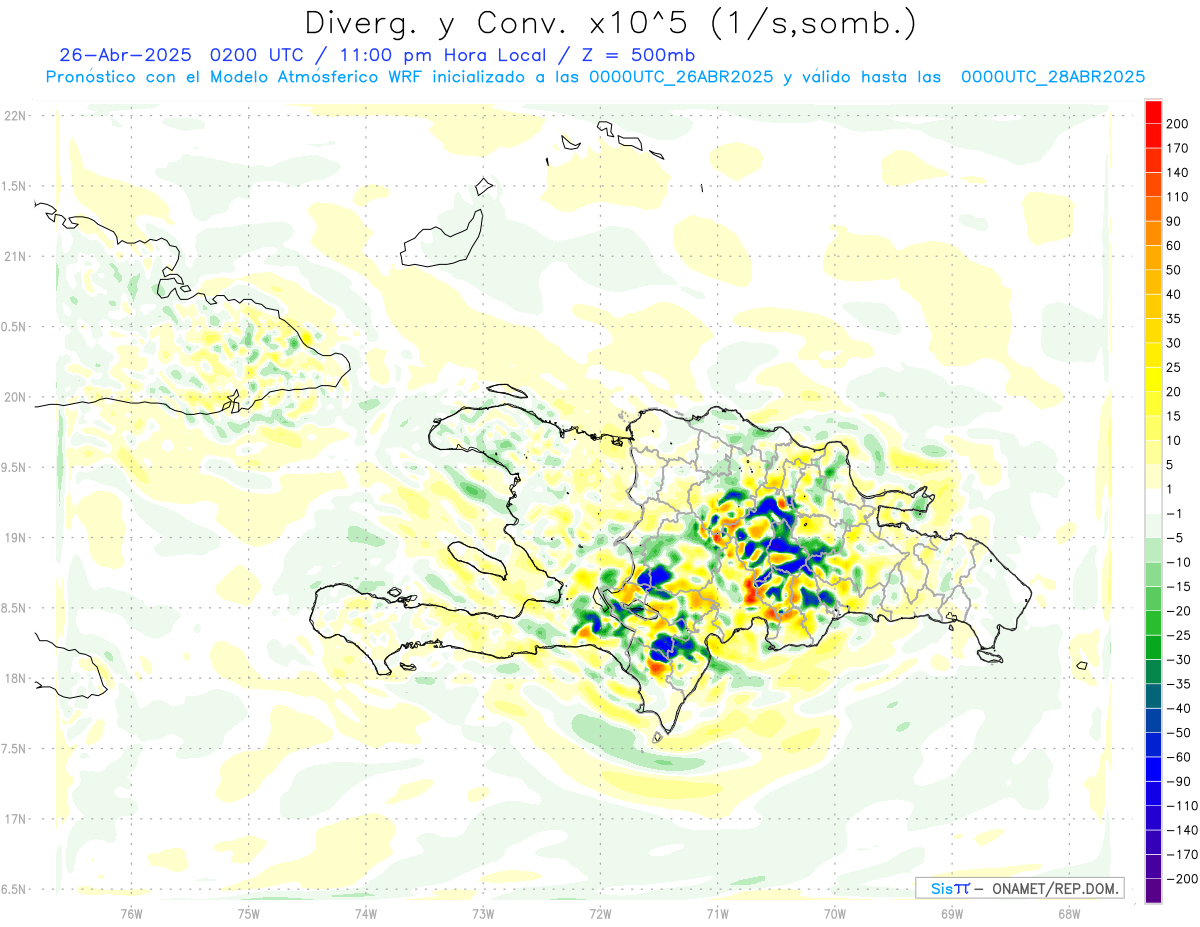The width and height of the screenshot is (1200, 927).
Task: Click the '75W' longitude label
Action: (248, 914)
